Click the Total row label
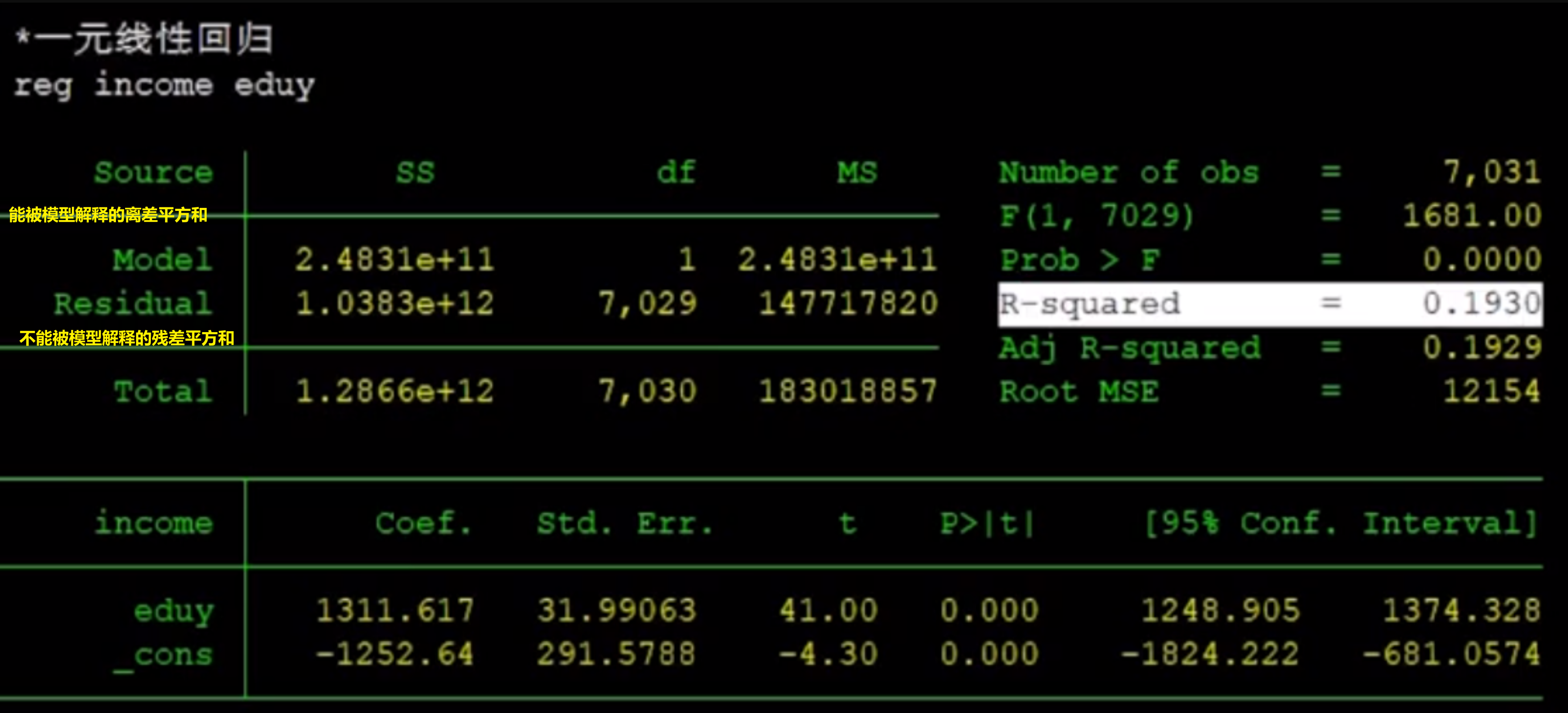This screenshot has height=713, width=1568. (x=163, y=391)
